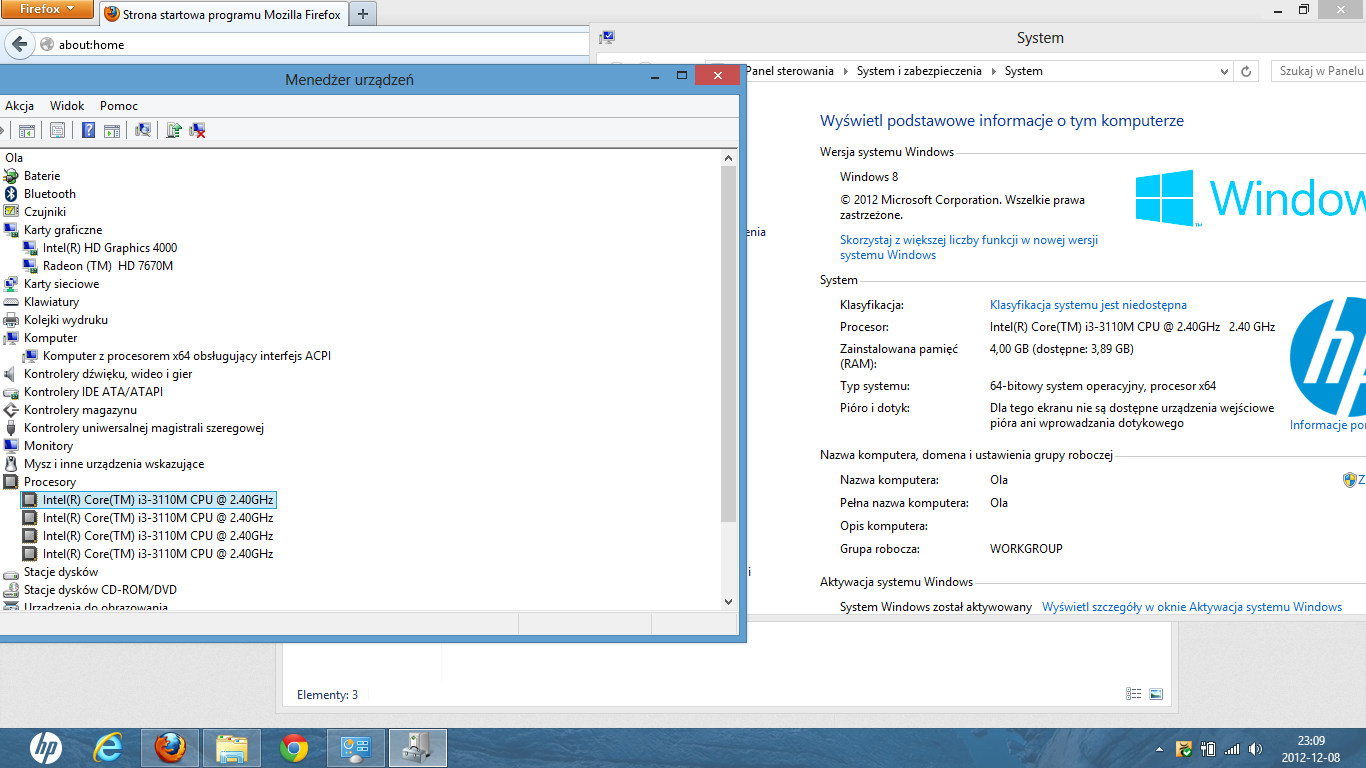1366x768 pixels.
Task: Select the Kolejki wydruku printer icon
Action: click(x=11, y=320)
